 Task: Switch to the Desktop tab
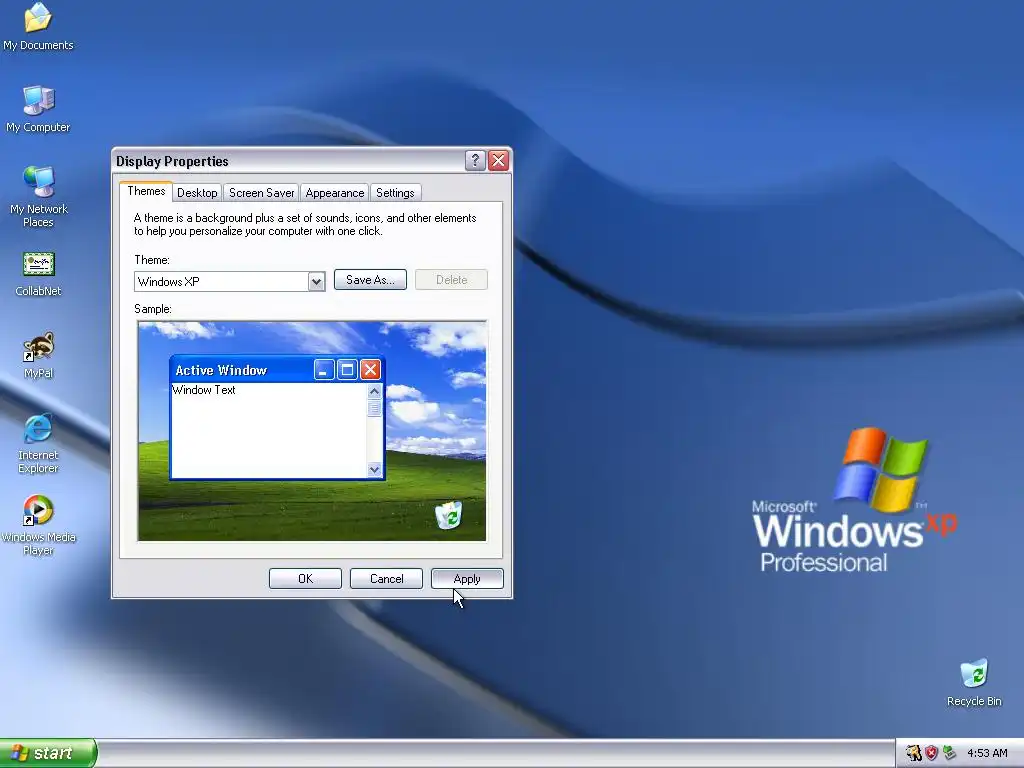pos(197,193)
